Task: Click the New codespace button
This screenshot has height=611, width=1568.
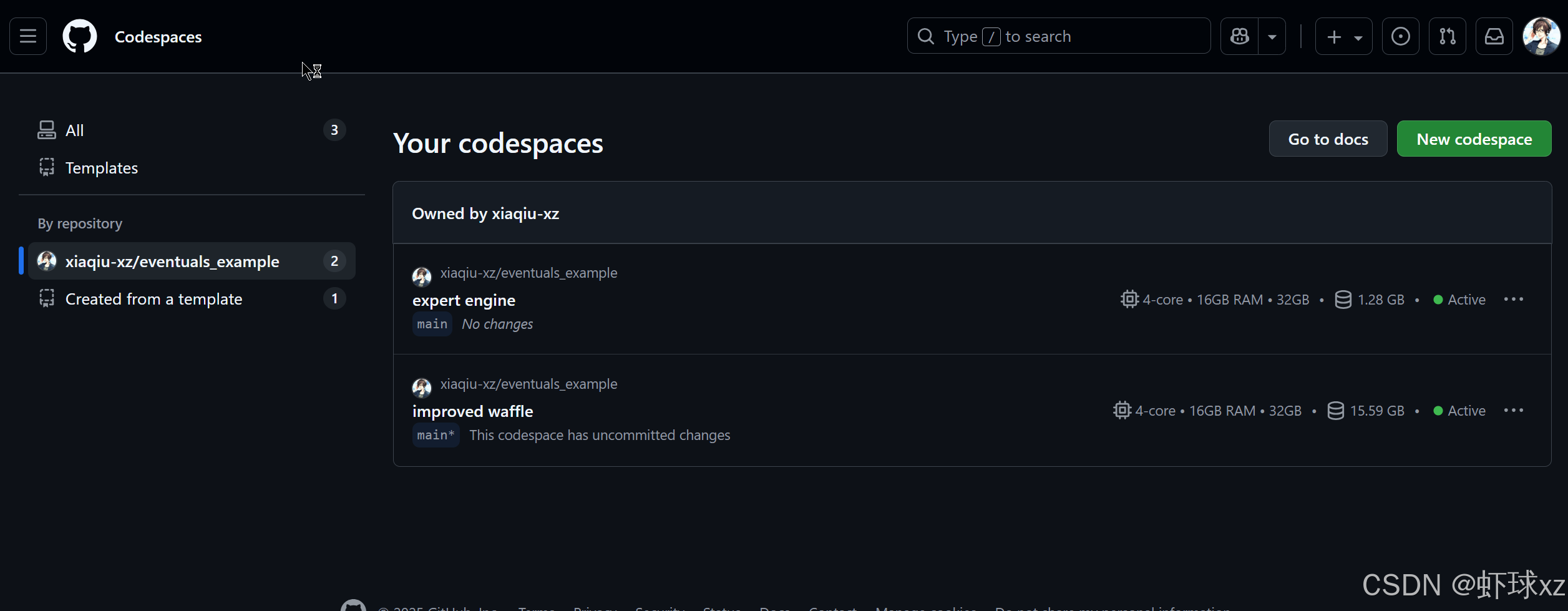Action: tap(1474, 139)
